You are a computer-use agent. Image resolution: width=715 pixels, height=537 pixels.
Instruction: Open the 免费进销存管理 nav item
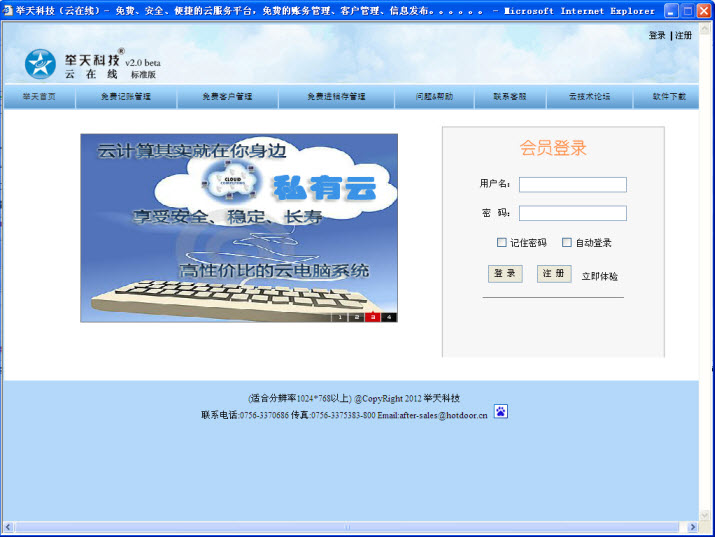pyautogui.click(x=336, y=97)
